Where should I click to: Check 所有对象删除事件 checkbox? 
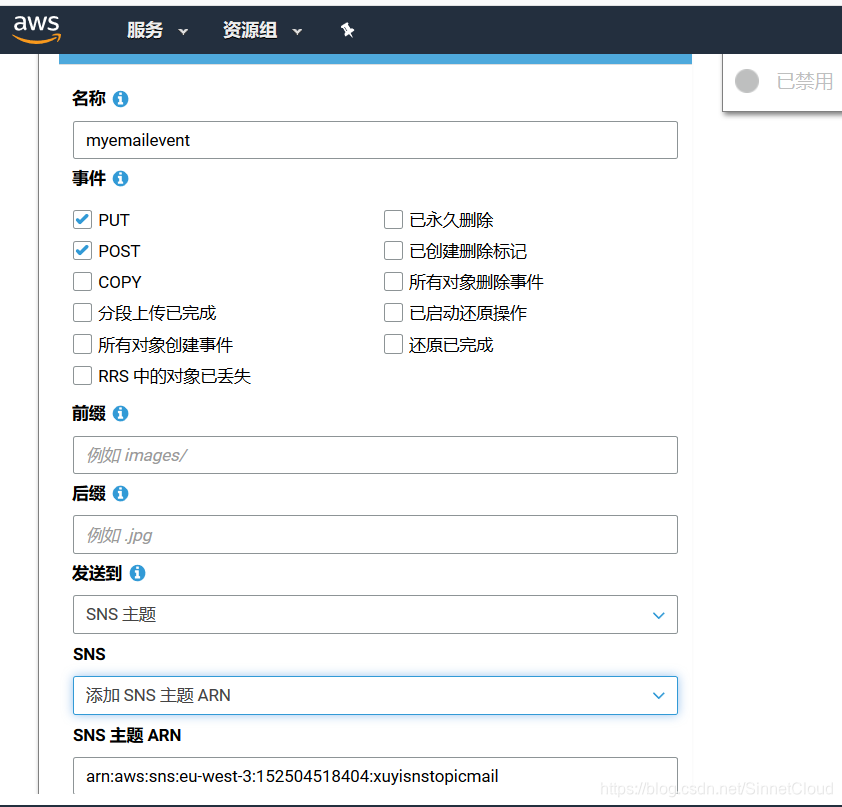tap(393, 281)
